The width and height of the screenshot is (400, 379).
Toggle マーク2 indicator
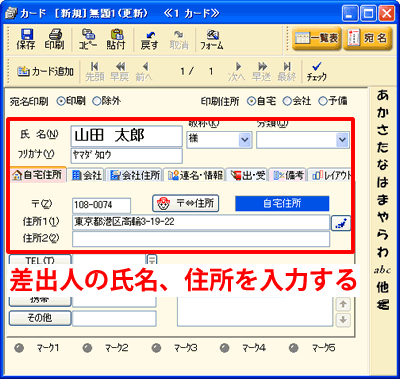(x=87, y=348)
